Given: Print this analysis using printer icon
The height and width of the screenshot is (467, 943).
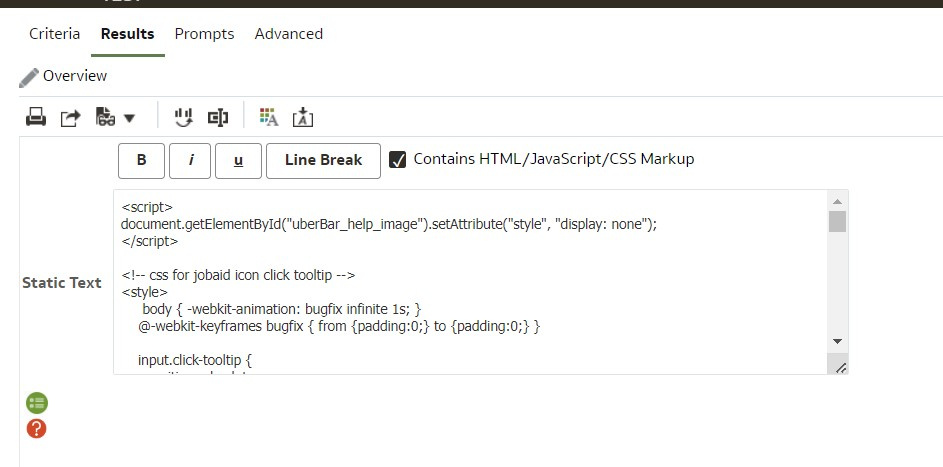Looking at the screenshot, I should [36, 117].
